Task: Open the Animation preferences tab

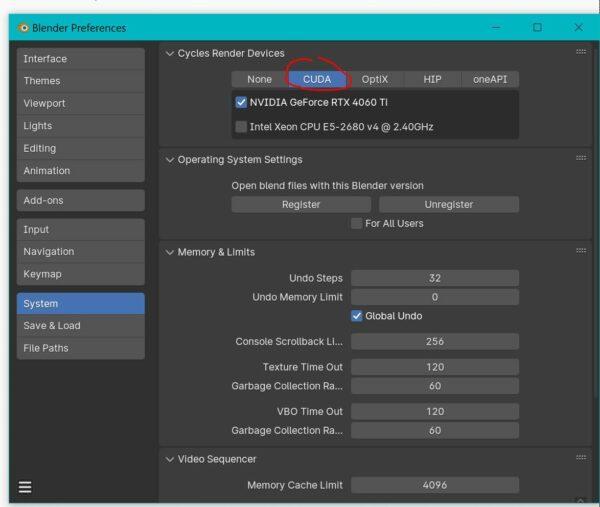Action: (x=81, y=171)
